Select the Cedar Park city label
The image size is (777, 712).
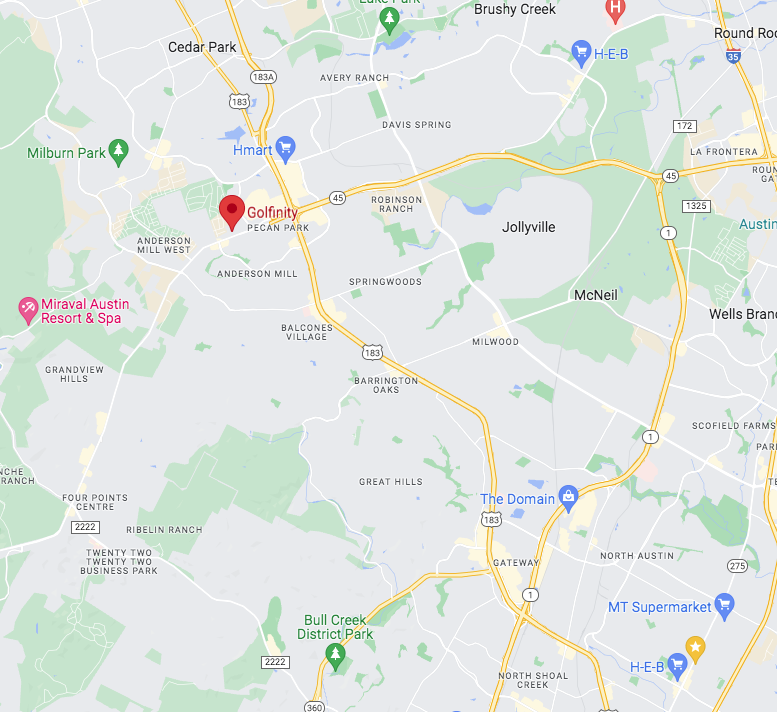pos(202,47)
